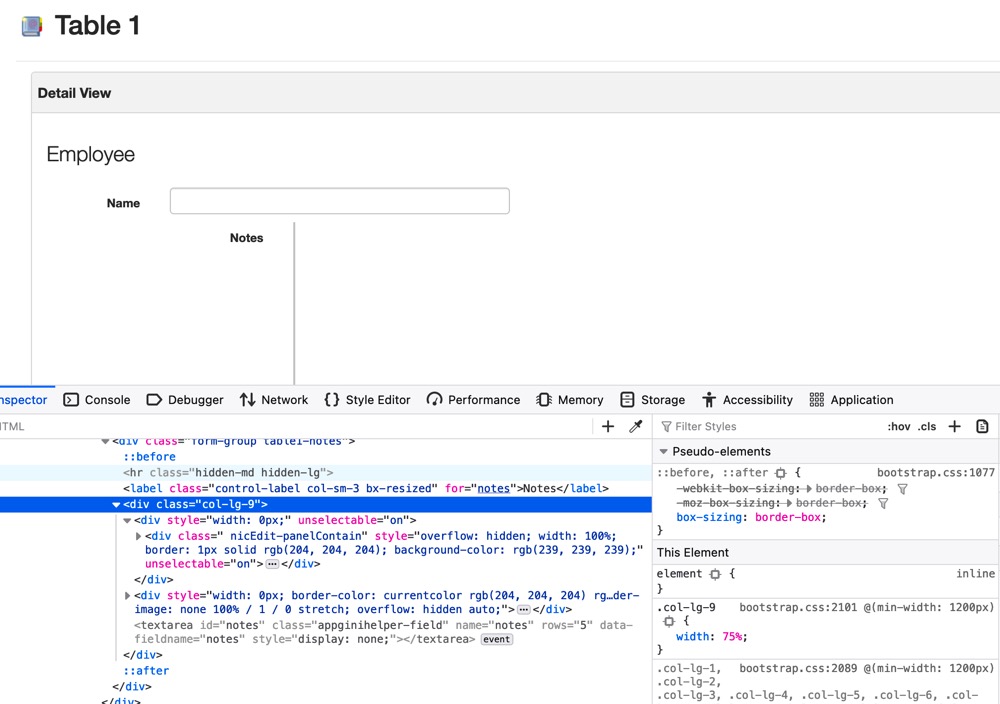
Task: Click the Debugger tab icon
Action: (154, 400)
